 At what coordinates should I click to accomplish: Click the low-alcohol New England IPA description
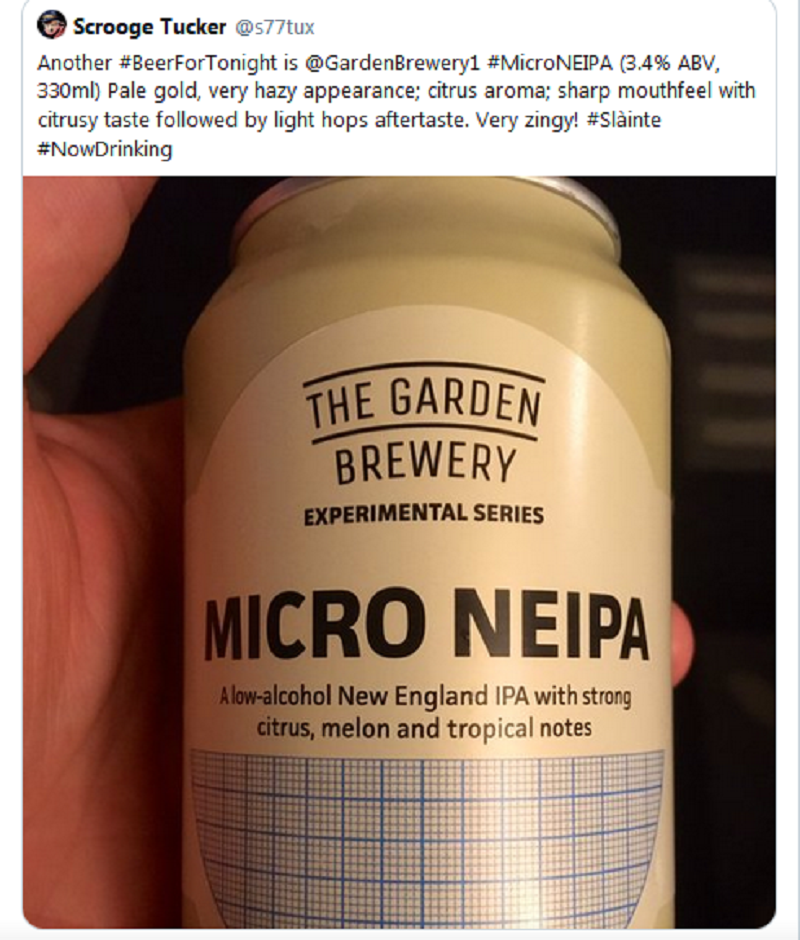pyautogui.click(x=425, y=712)
